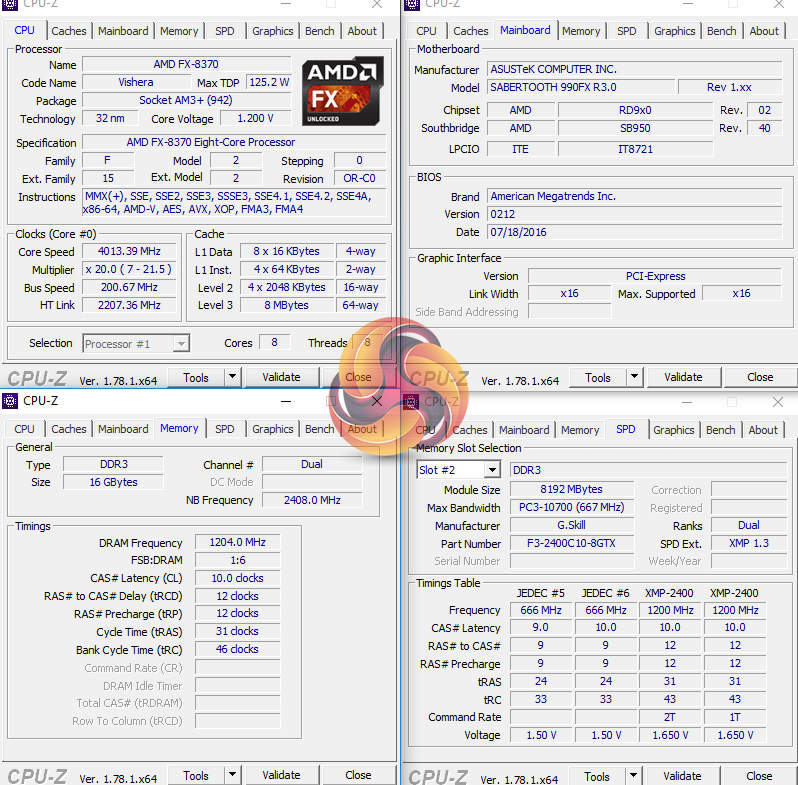Screen dimensions: 798x785
Task: Click Tools button in Mainboard window
Action: tap(598, 378)
